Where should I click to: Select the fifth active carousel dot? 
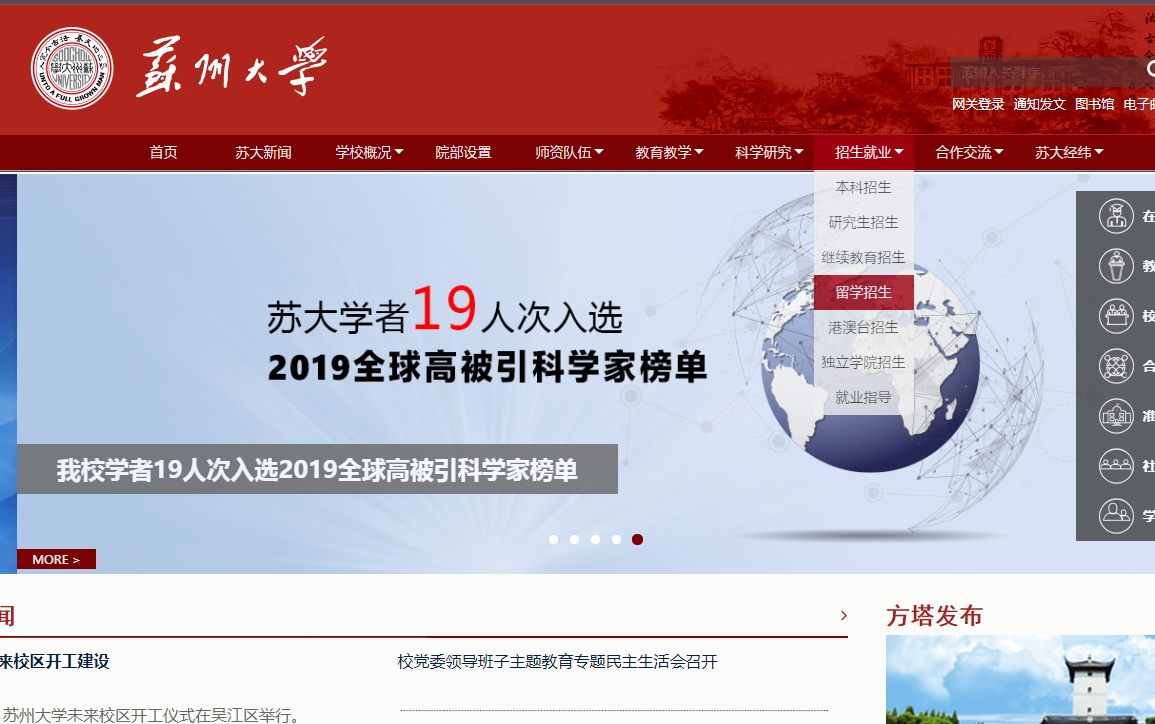tap(637, 540)
